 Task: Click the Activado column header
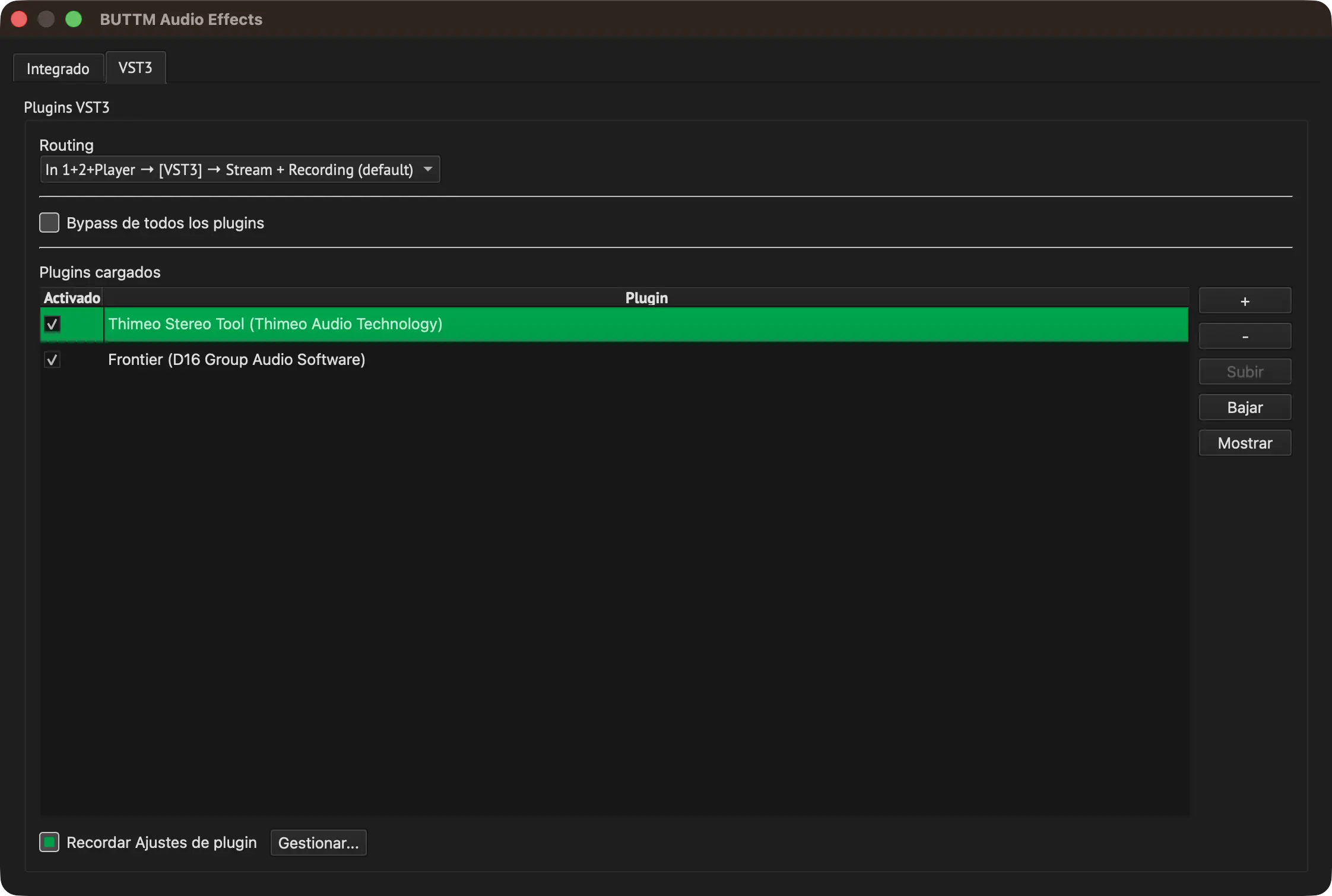[x=72, y=298]
